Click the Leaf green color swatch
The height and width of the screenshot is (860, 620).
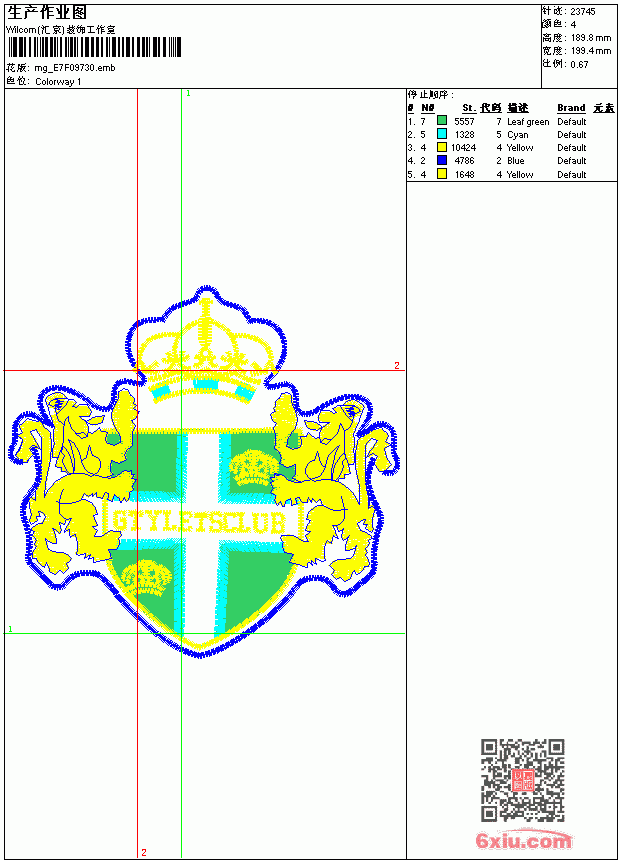[x=442, y=121]
